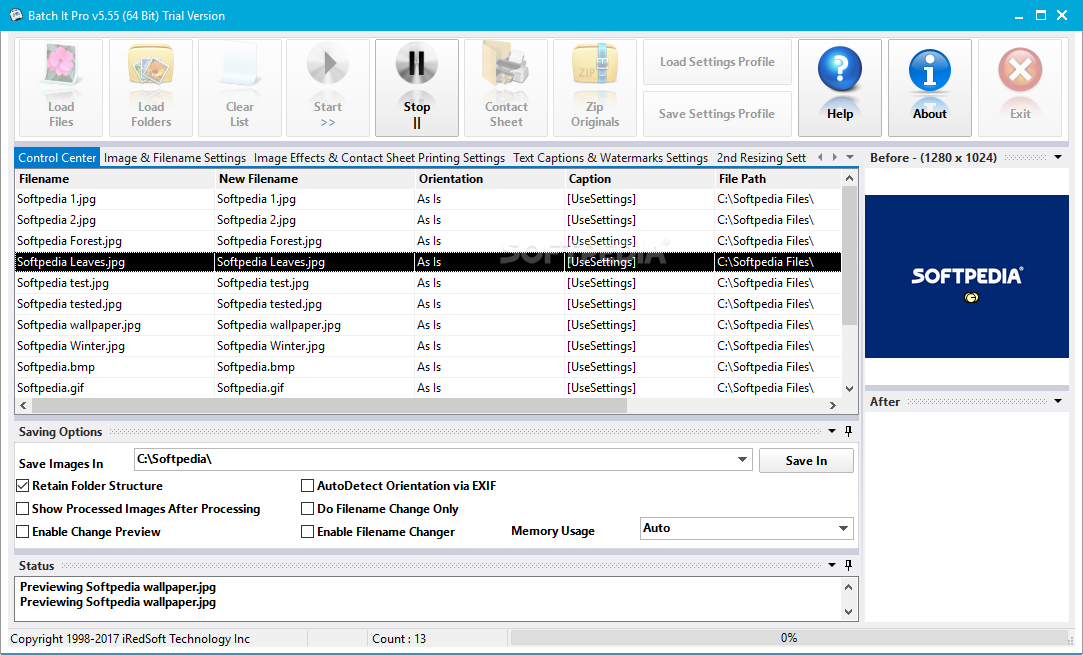The height and width of the screenshot is (655, 1083).
Task: Enable AutoDetect Orientation via EXIF
Action: (x=307, y=486)
